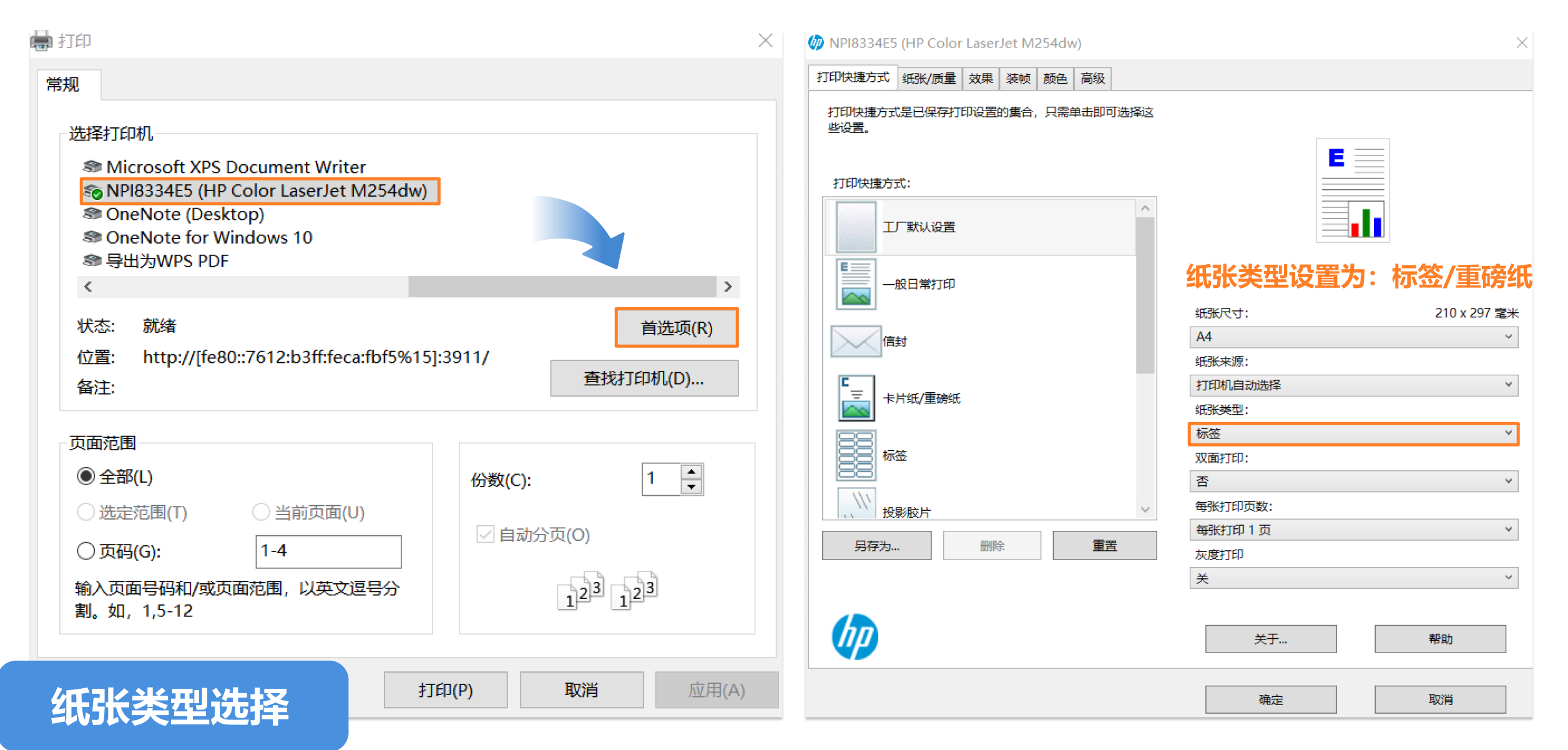Screen dimensions: 1568x750
Task: Switch to the 高级 tab
Action: (x=1093, y=79)
